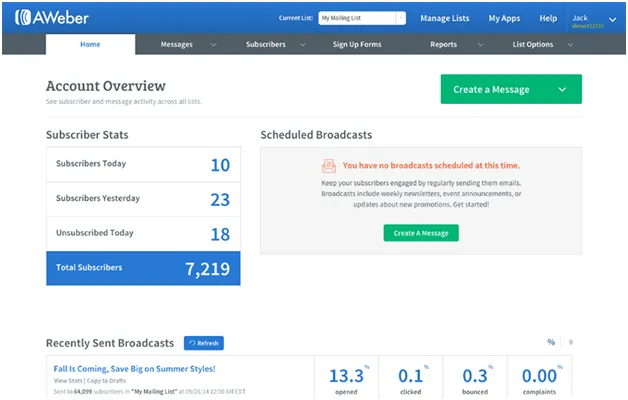Click the envelope icon beside the no broadcasts notice
The width and height of the screenshot is (628, 400).
coord(329,165)
